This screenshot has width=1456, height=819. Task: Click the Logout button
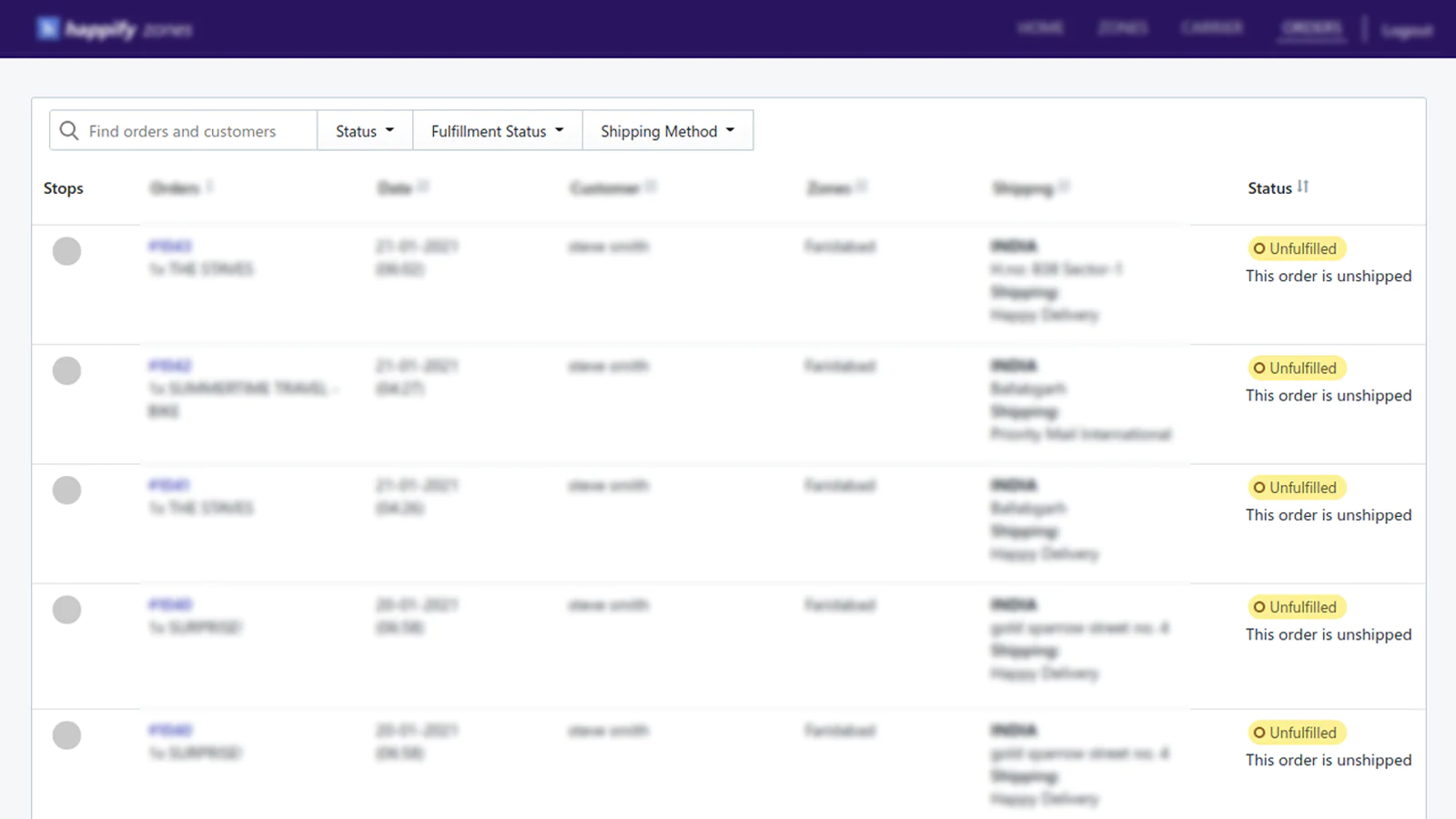[1406, 30]
